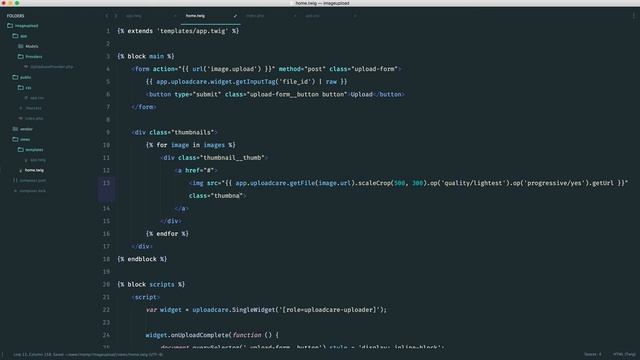
Task: Open the app.css tab
Action: click(x=313, y=16)
